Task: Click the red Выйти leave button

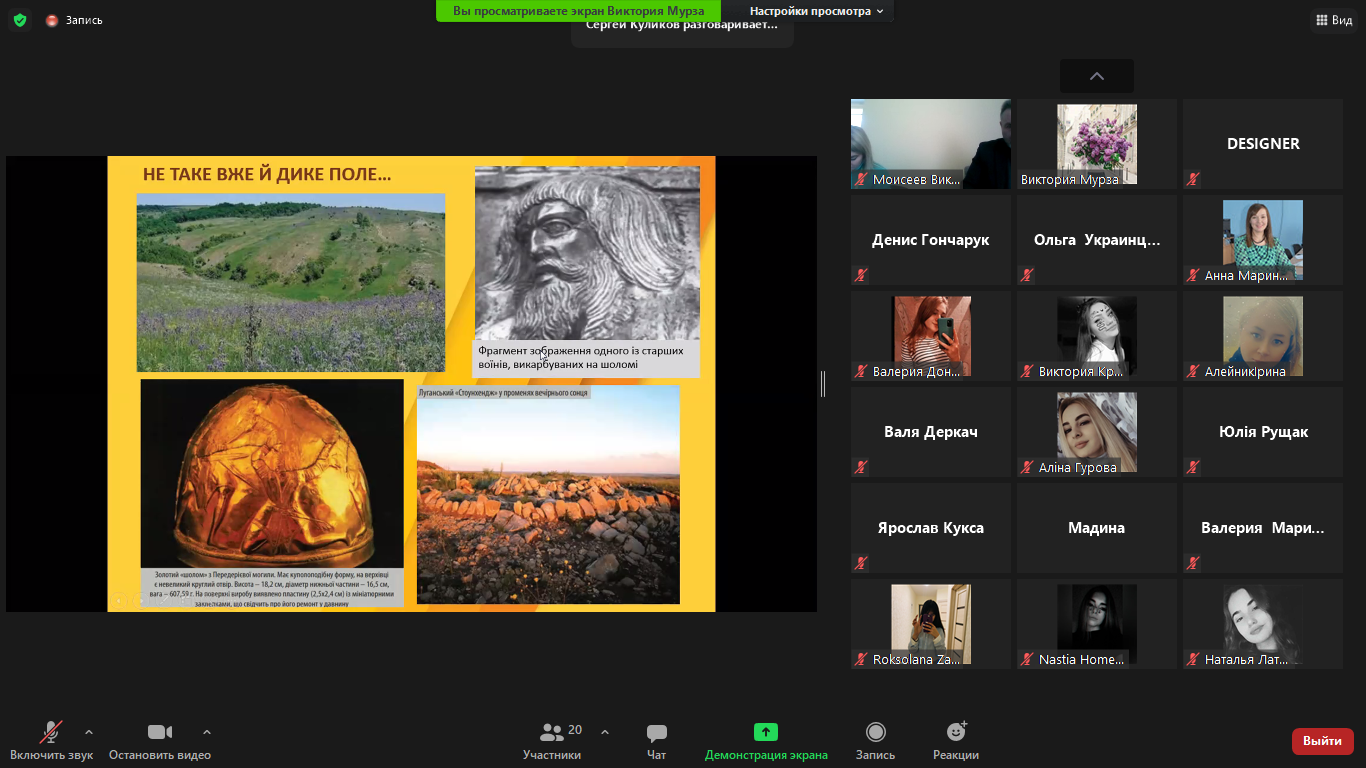Action: pos(1322,741)
